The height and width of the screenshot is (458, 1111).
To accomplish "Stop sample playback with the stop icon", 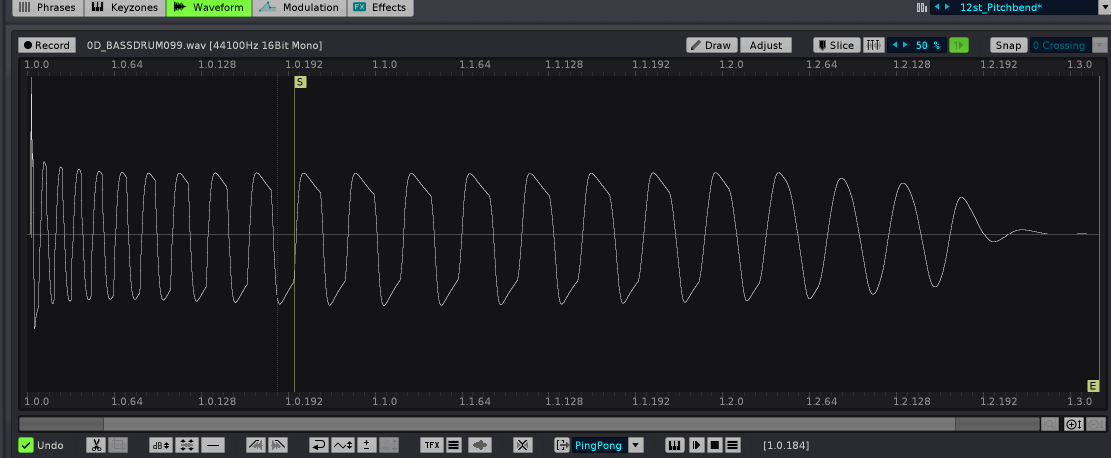I will click(x=715, y=445).
